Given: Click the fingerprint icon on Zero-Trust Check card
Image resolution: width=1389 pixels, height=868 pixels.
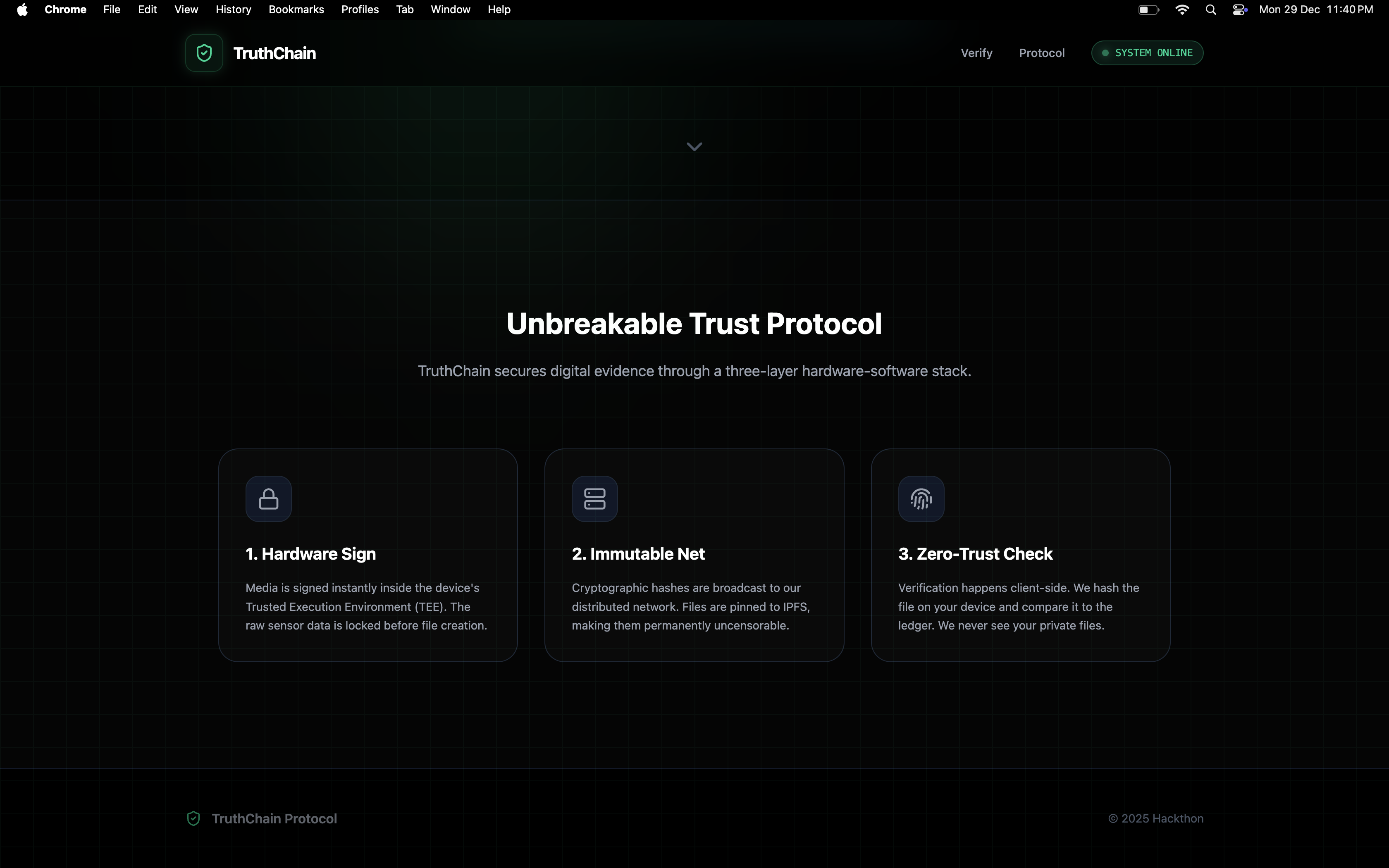Looking at the screenshot, I should (x=921, y=498).
